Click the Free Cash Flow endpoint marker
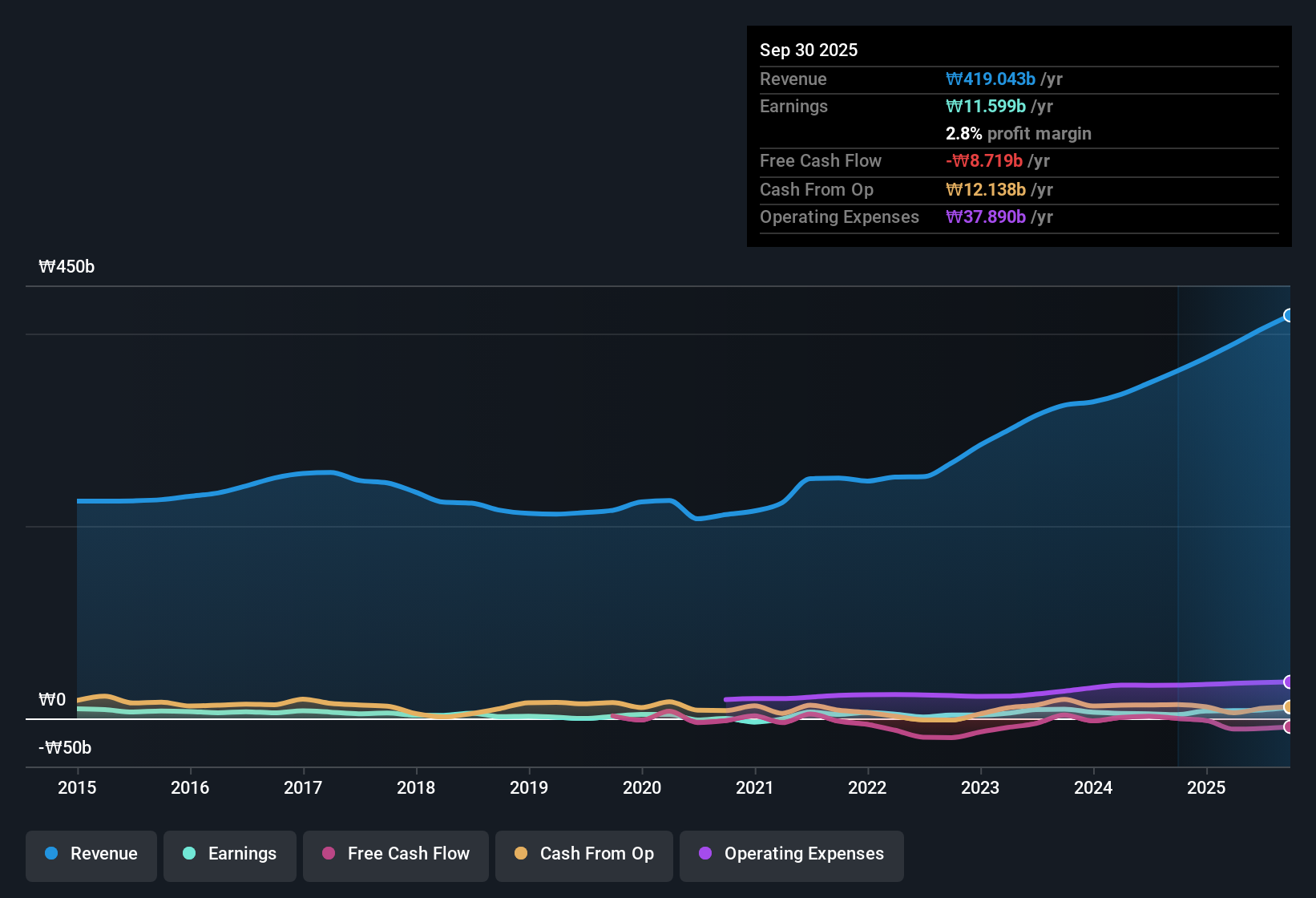 point(1289,727)
